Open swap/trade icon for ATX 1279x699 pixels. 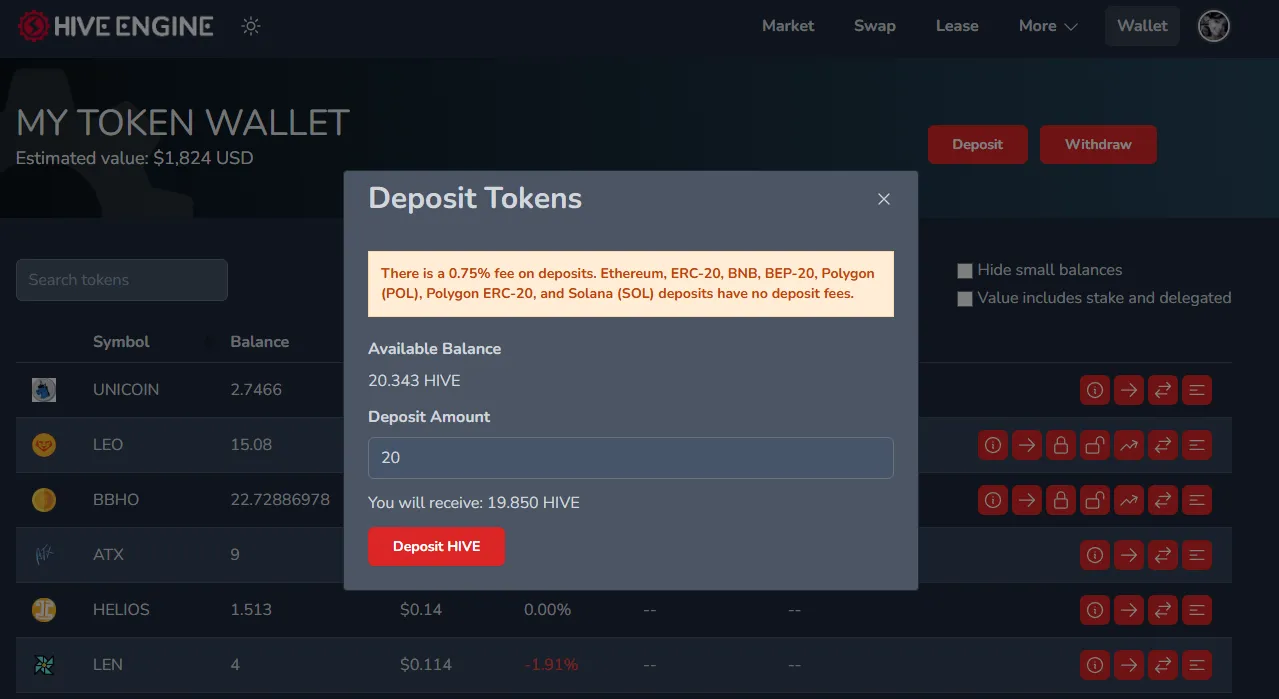point(1163,554)
